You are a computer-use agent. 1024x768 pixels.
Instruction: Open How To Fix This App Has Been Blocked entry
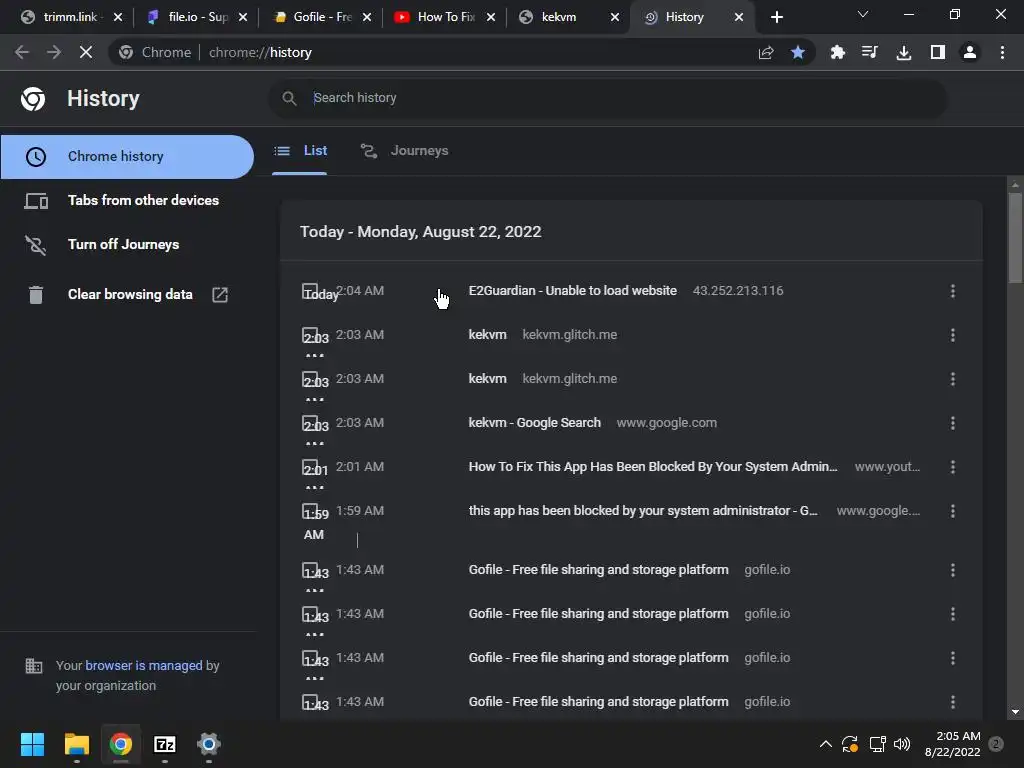(652, 466)
